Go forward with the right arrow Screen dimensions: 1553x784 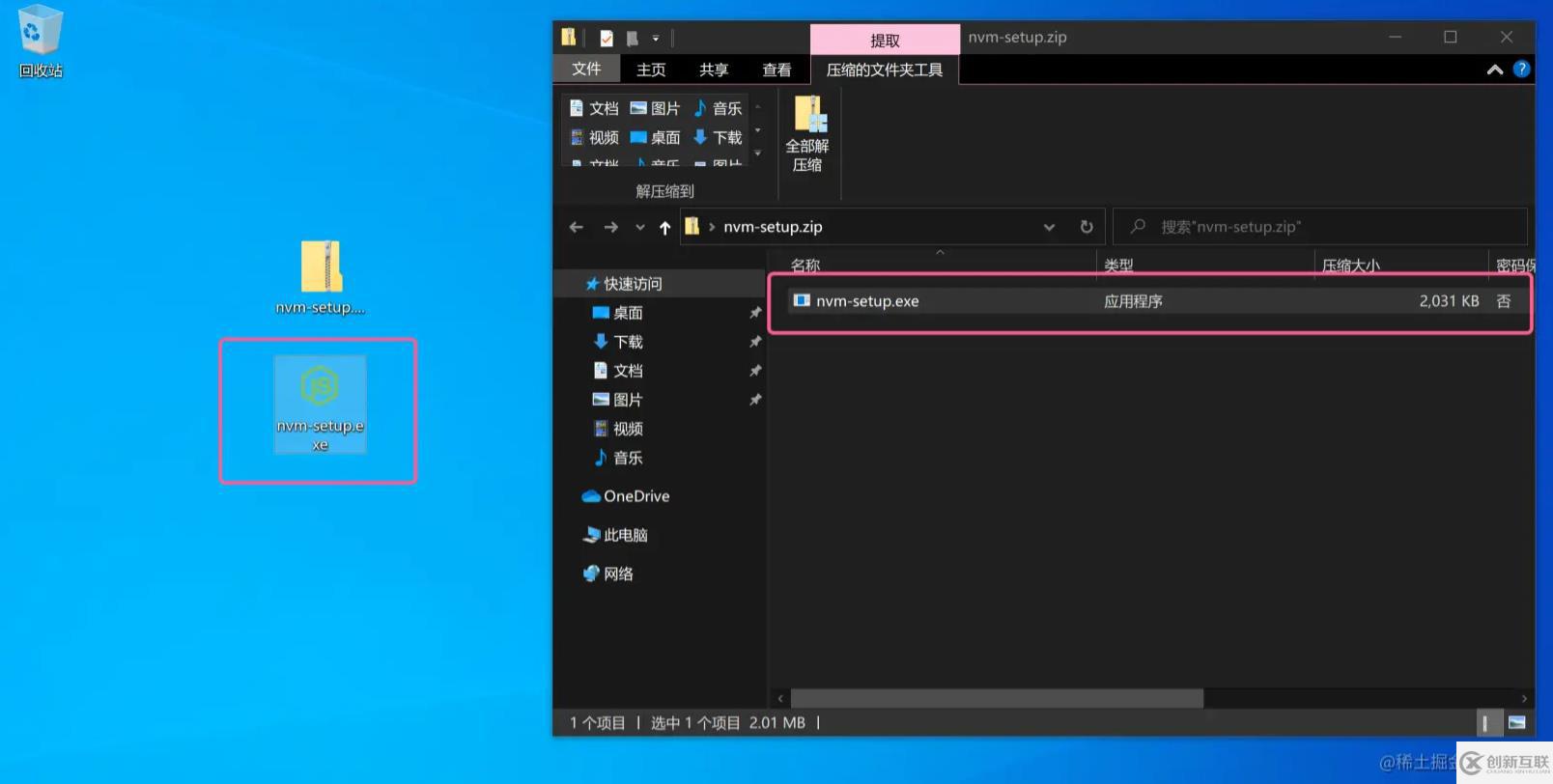pyautogui.click(x=610, y=227)
